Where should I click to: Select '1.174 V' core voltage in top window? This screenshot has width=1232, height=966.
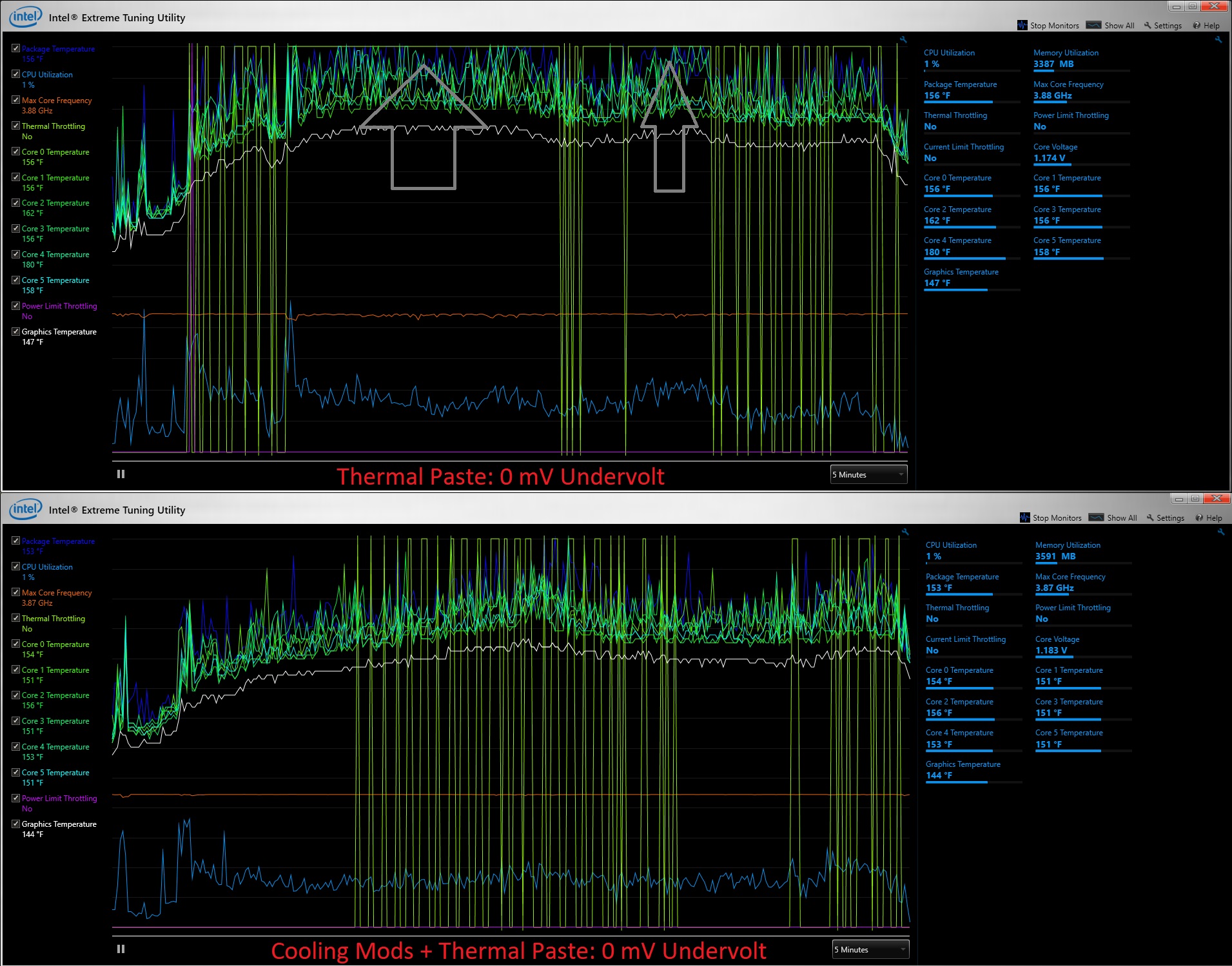[x=1049, y=158]
